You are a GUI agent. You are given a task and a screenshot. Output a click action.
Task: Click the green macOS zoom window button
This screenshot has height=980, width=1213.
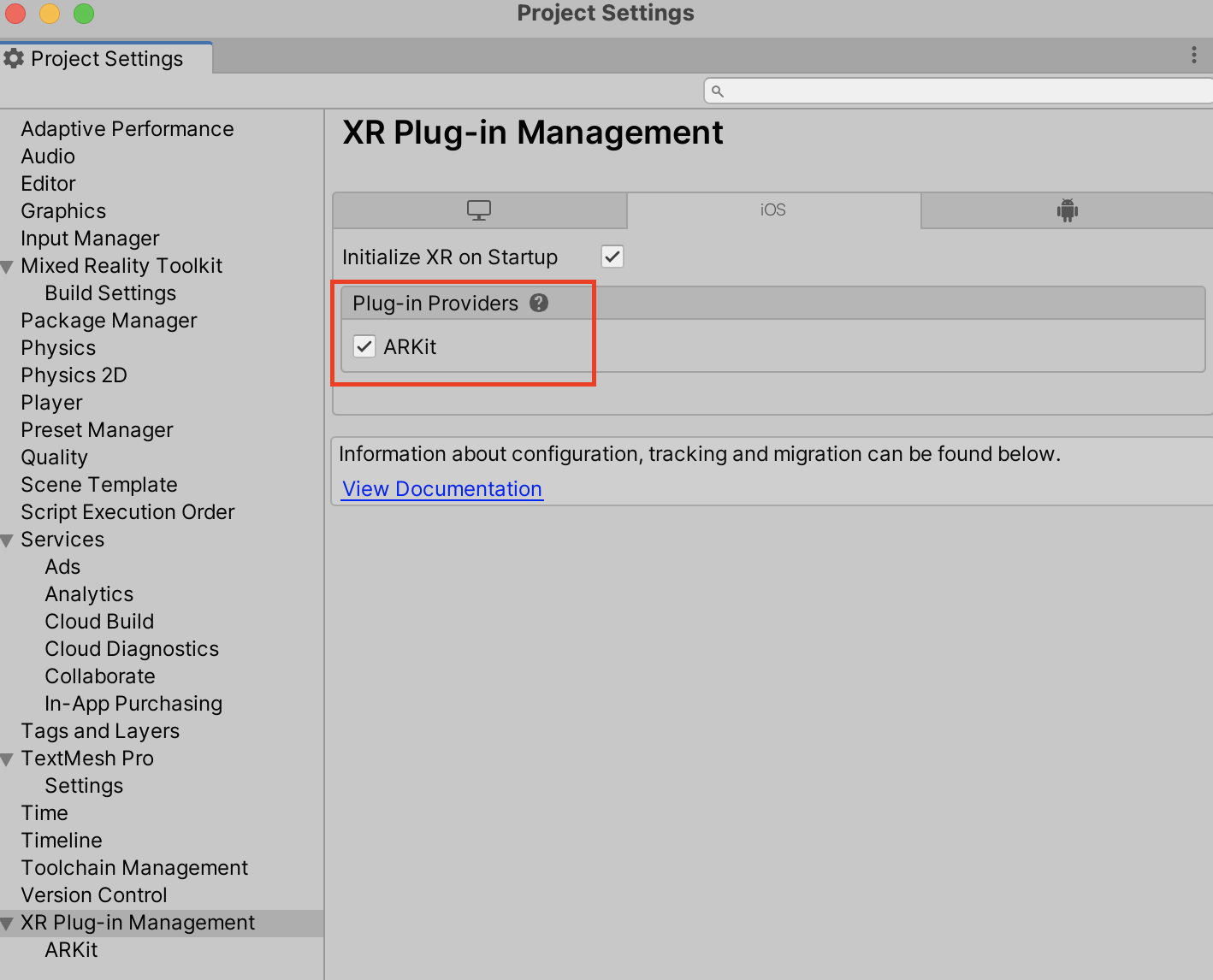[84, 14]
